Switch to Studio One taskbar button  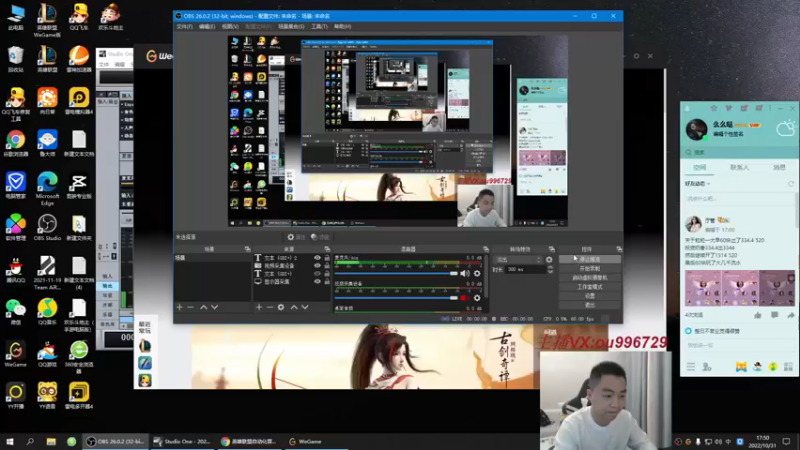pyautogui.click(x=182, y=441)
